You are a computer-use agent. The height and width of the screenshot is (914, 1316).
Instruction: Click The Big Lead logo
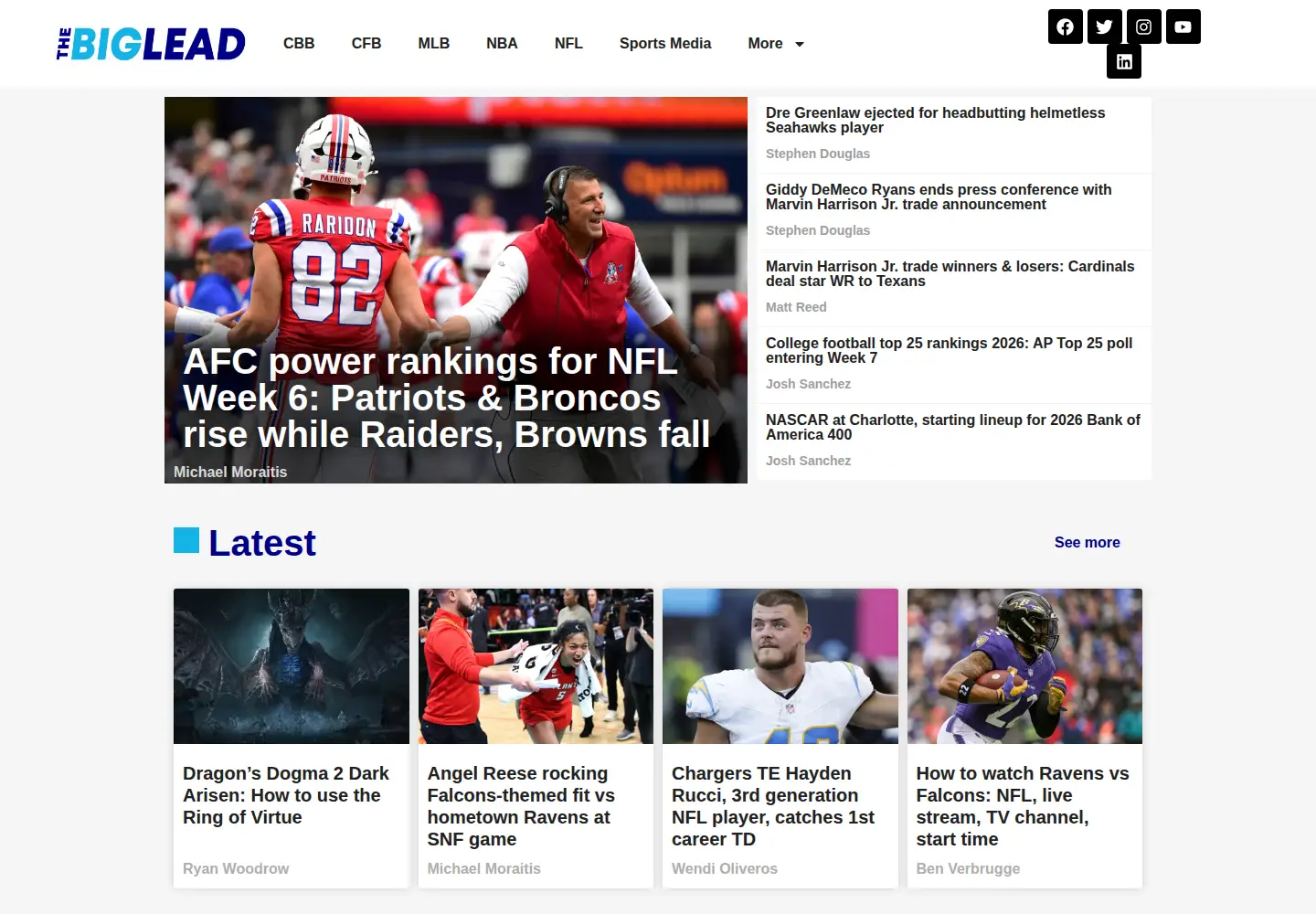151,44
